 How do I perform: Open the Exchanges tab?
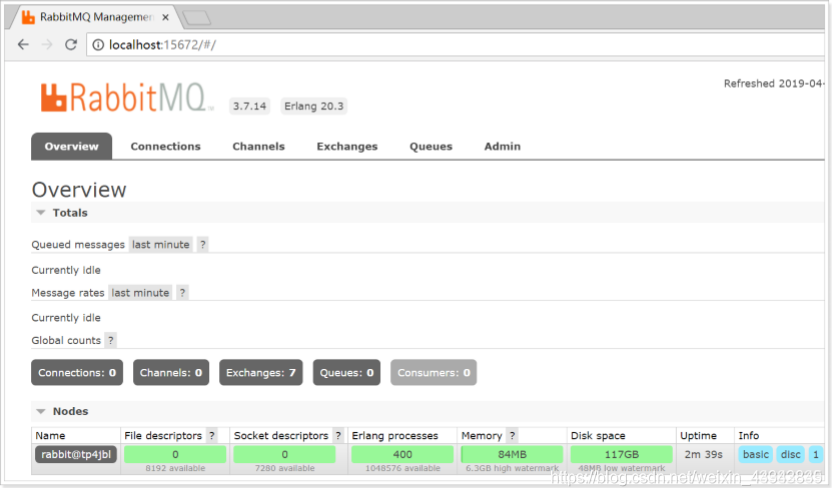coord(347,146)
